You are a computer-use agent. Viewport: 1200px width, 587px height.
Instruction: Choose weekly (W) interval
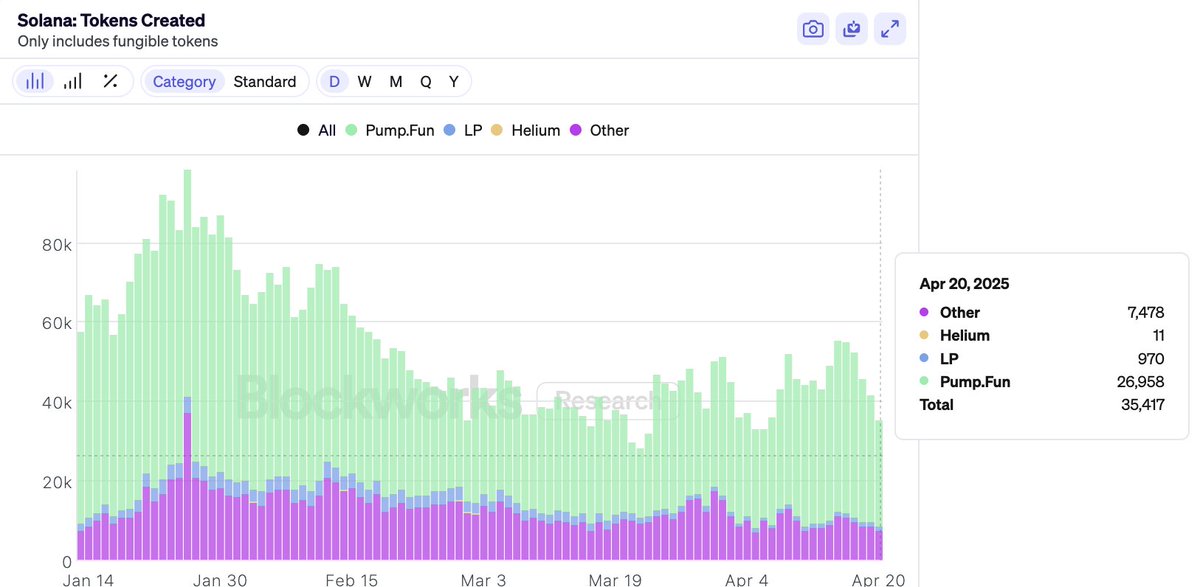[x=365, y=82]
